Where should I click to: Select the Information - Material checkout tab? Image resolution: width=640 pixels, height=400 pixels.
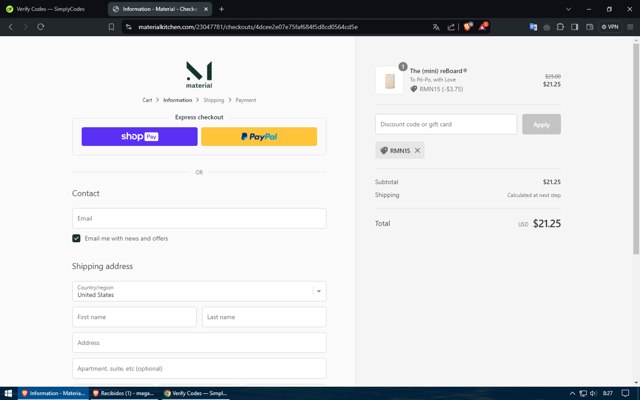pos(160,9)
